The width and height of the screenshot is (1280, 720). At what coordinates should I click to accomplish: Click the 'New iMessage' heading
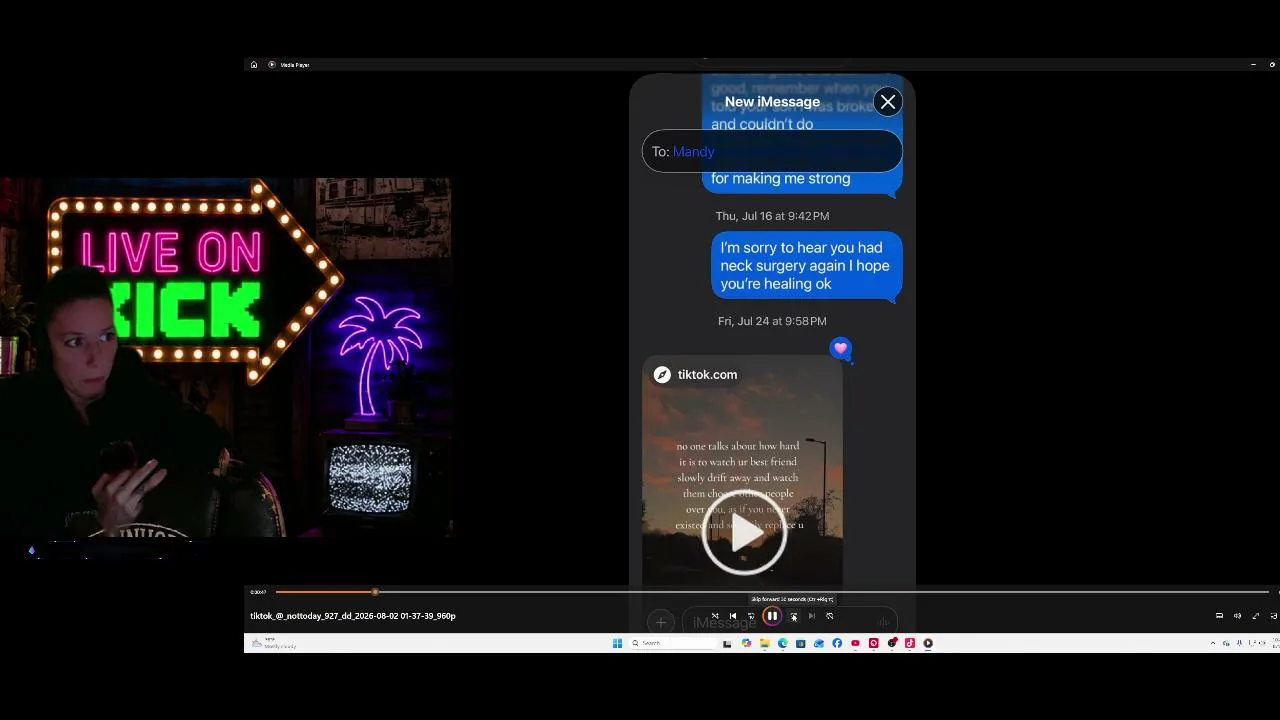pyautogui.click(x=772, y=102)
